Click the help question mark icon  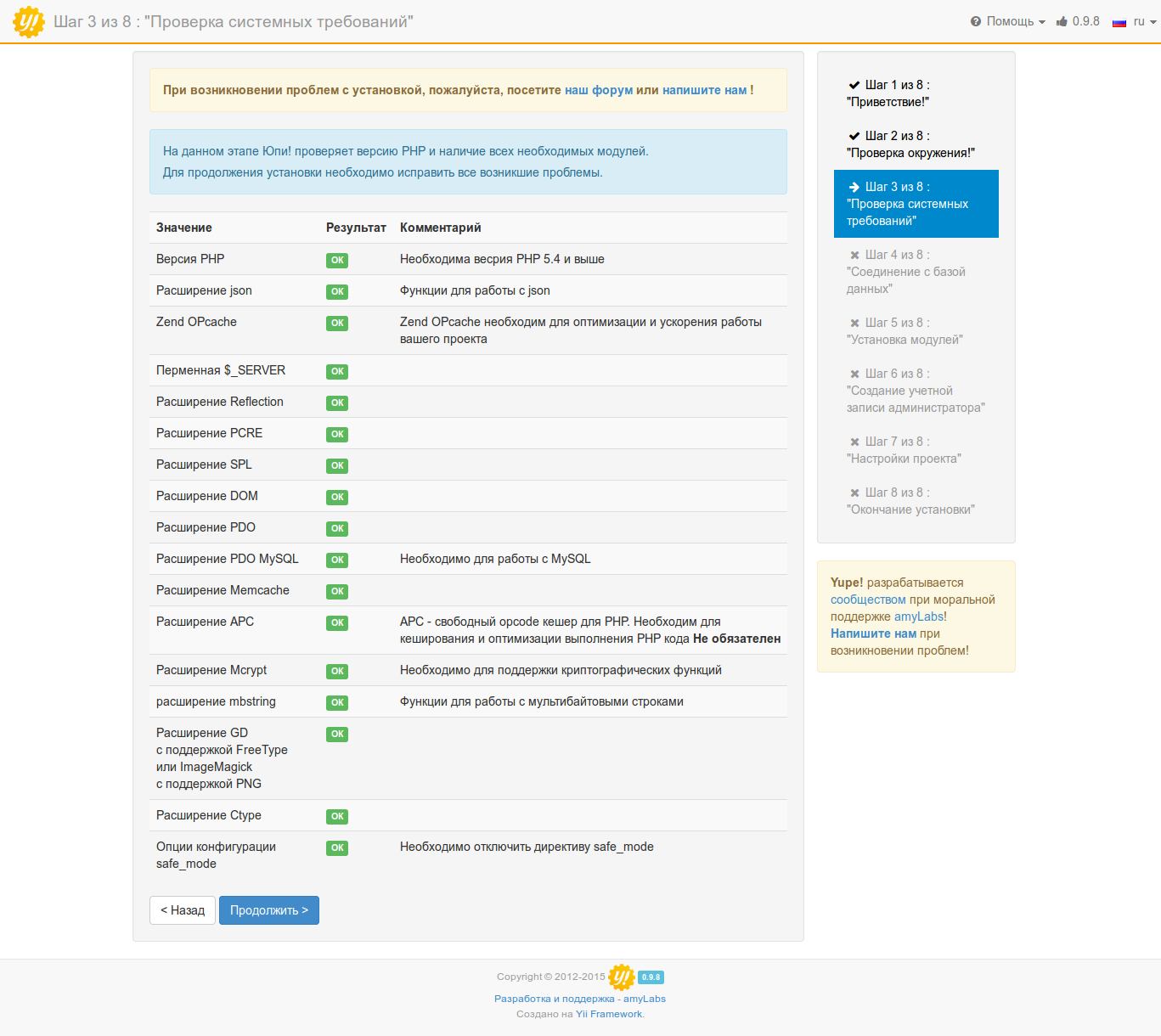coord(976,22)
